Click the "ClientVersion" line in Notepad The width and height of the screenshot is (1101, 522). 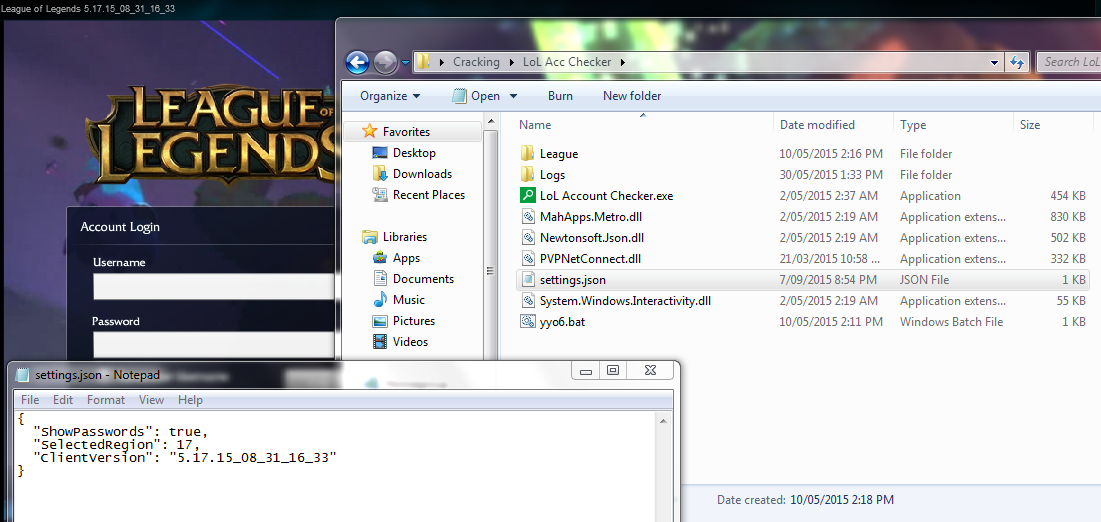click(x=185, y=457)
